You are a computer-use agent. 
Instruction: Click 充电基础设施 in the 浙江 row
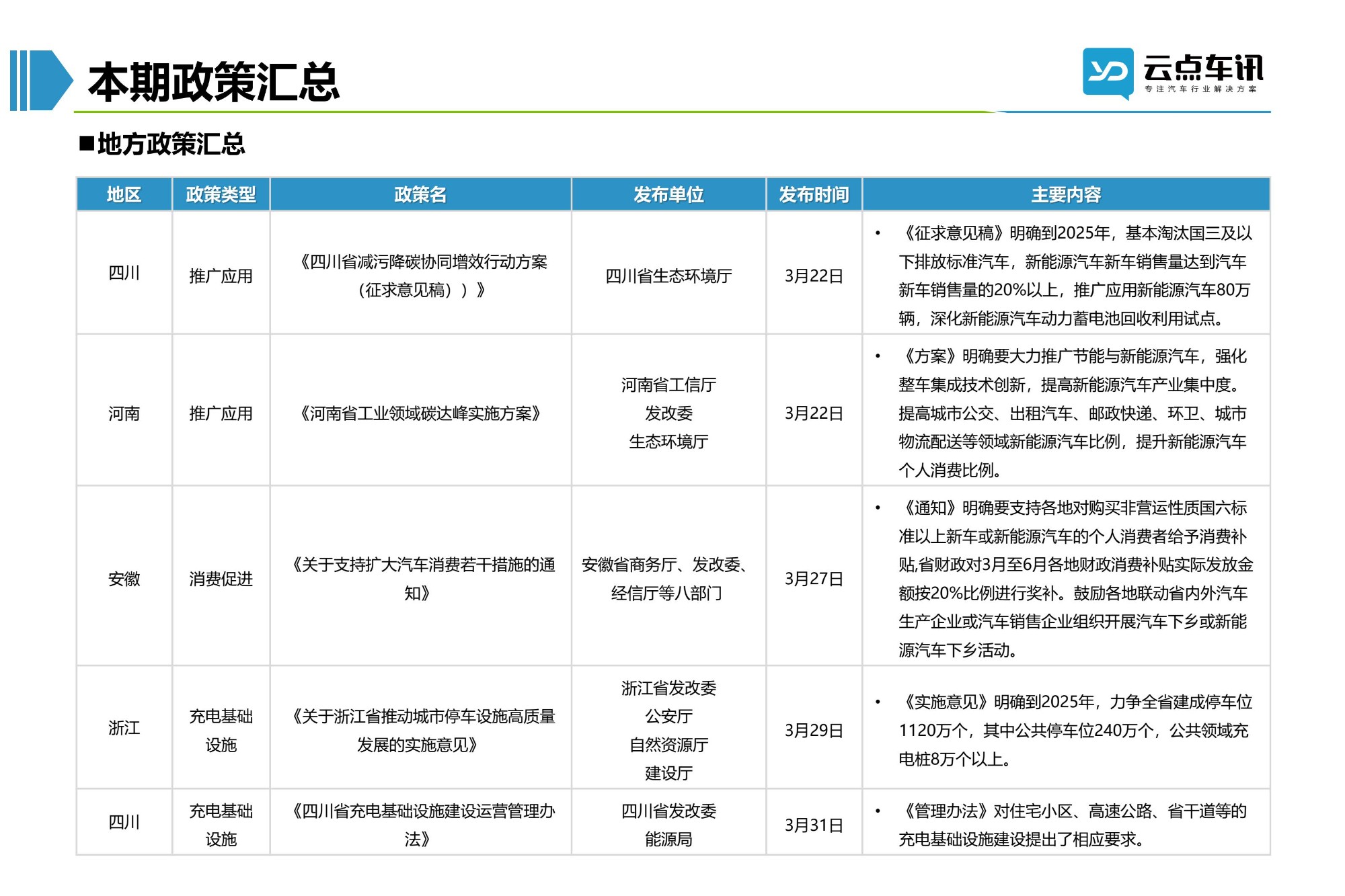[221, 731]
